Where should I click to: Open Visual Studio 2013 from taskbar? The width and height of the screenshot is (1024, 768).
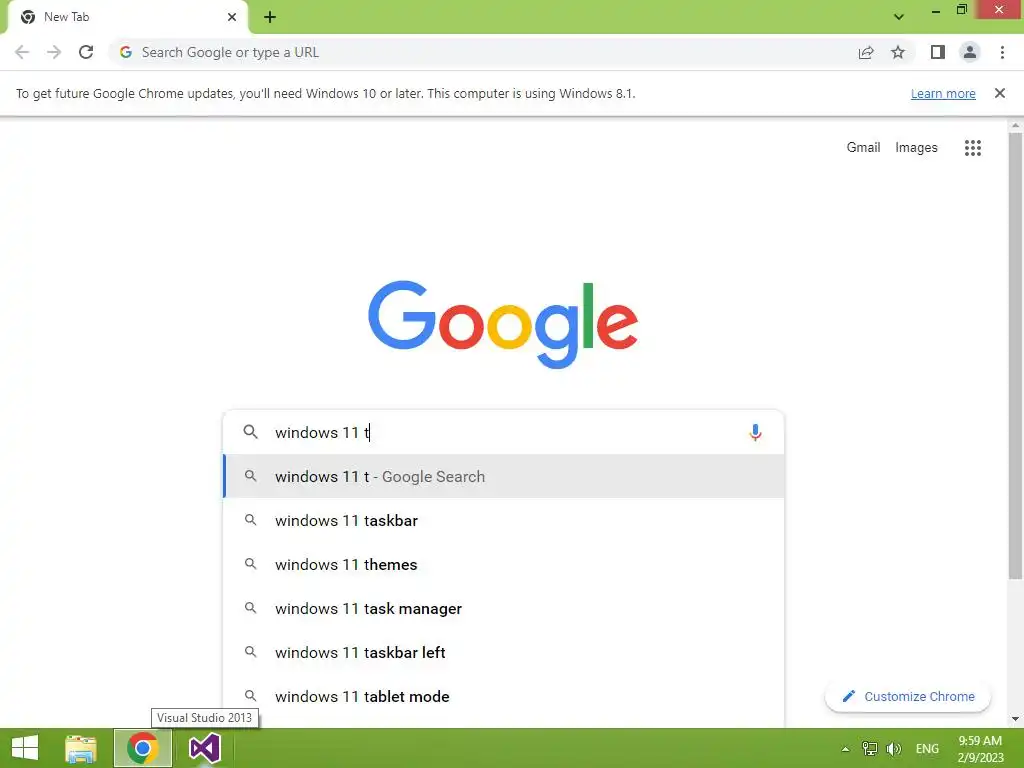[x=204, y=748]
